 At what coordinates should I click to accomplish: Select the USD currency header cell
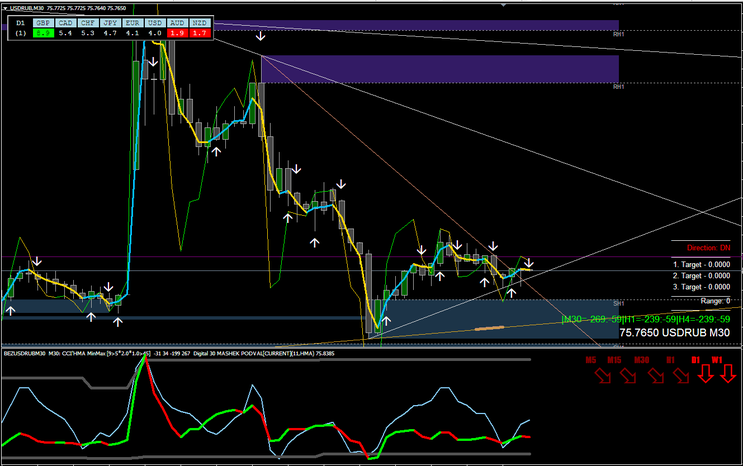pos(154,23)
